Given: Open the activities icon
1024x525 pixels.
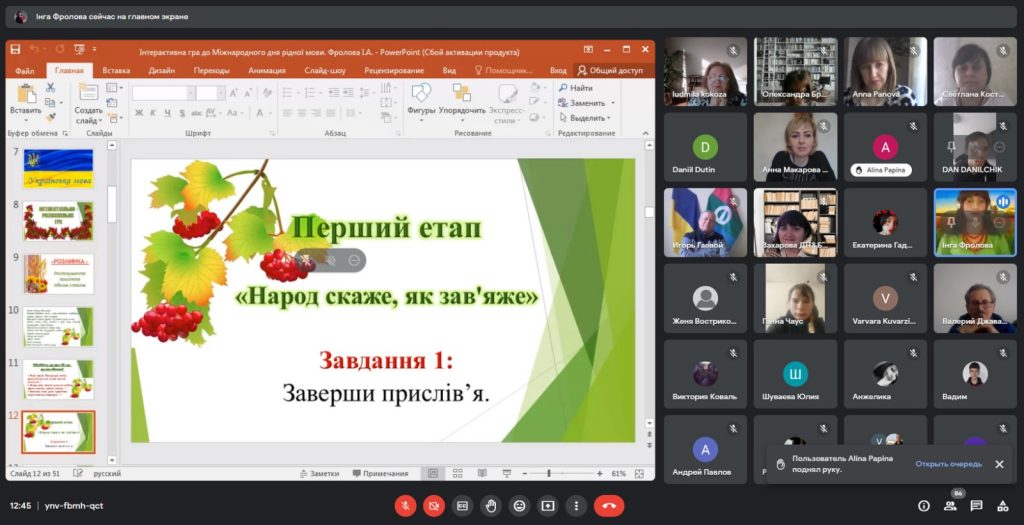Looking at the screenshot, I should pyautogui.click(x=1003, y=506).
